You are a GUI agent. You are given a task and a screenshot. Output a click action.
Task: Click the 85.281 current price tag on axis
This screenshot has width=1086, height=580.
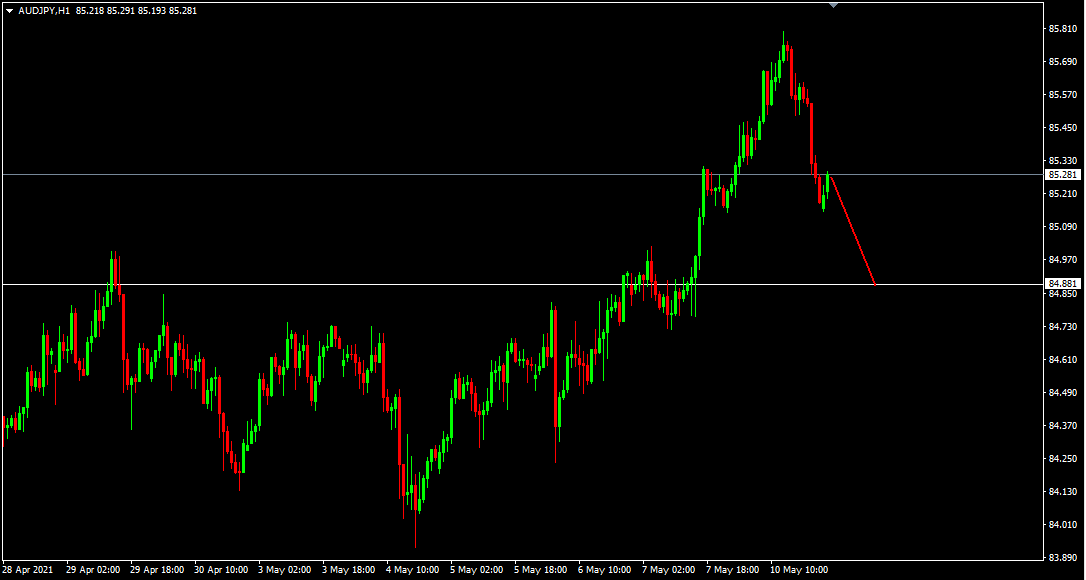pos(1062,175)
